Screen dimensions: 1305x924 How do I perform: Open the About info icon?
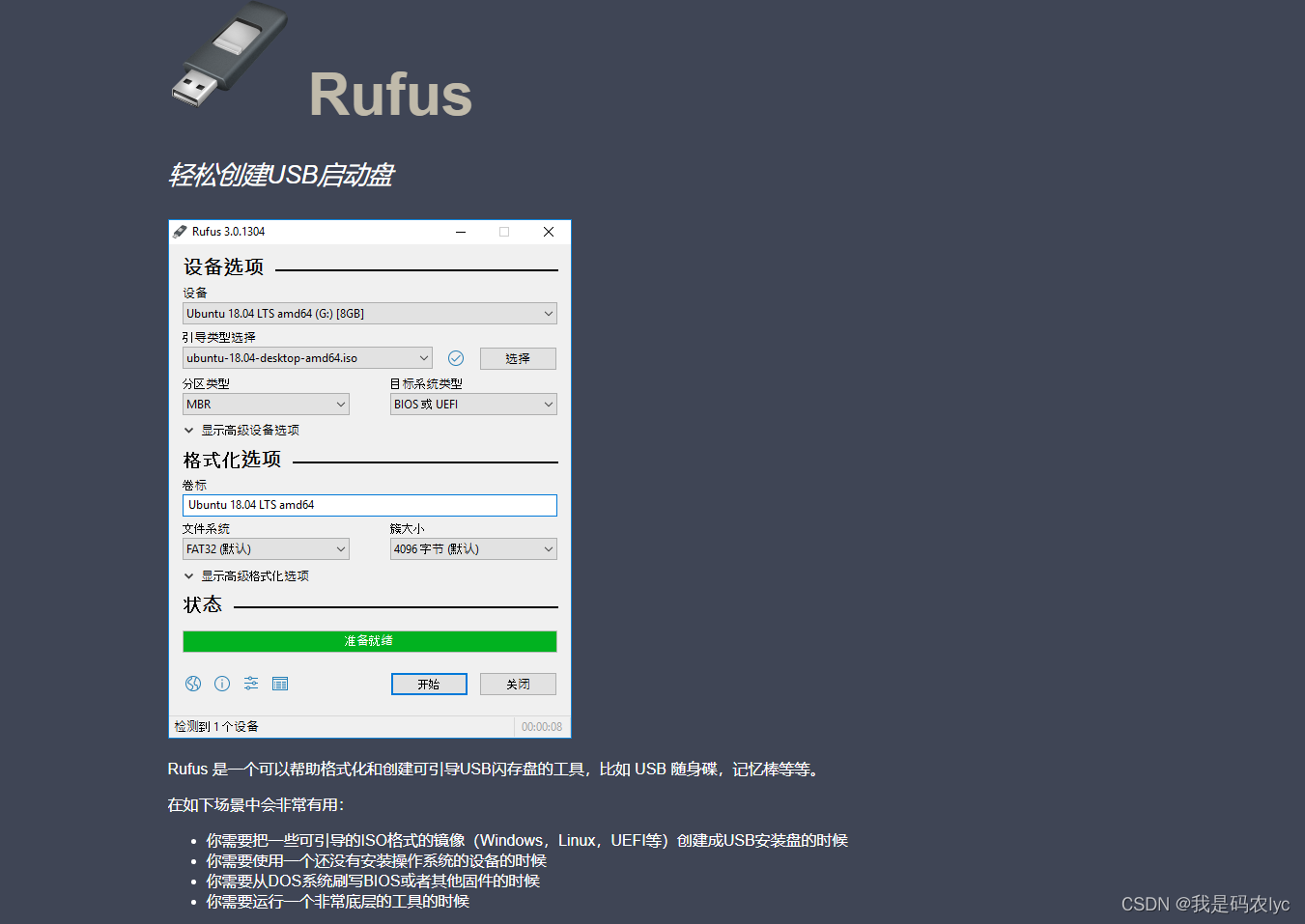click(x=222, y=684)
